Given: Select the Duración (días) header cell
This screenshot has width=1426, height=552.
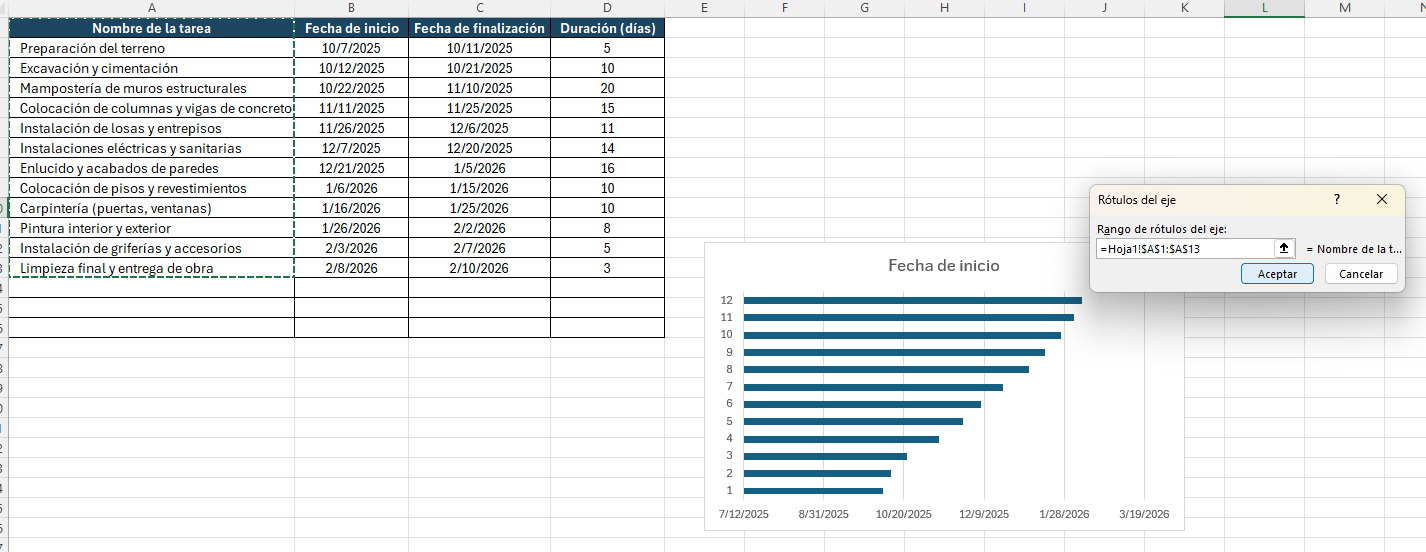Looking at the screenshot, I should [x=607, y=28].
